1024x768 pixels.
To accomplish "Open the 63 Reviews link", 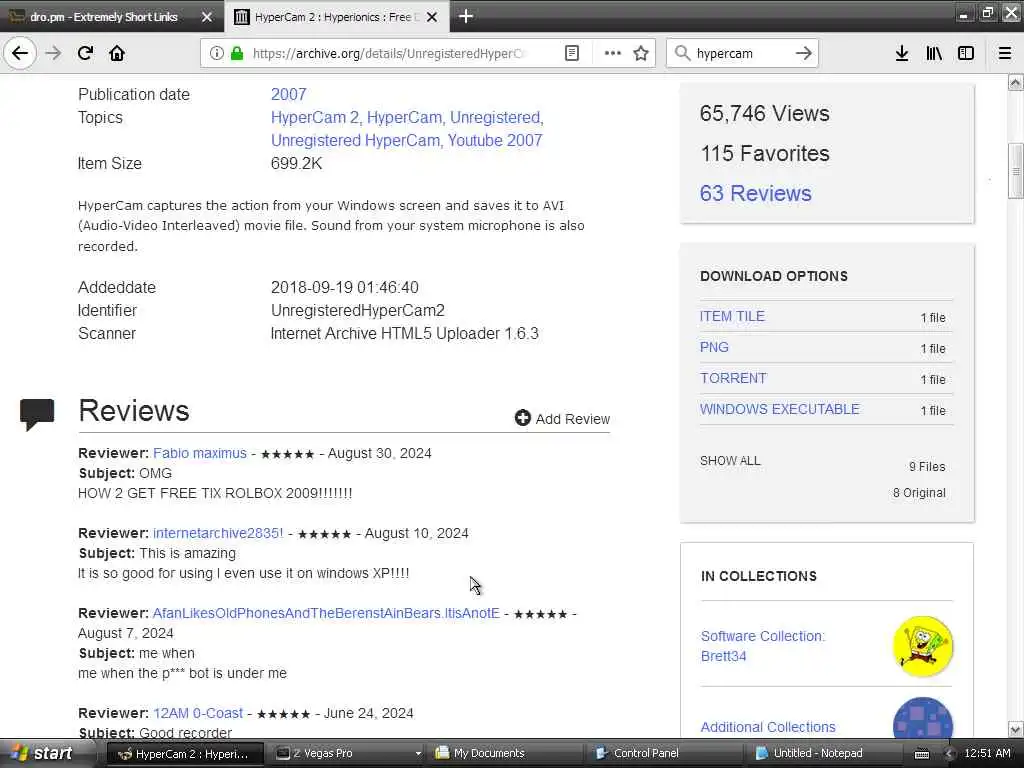I will pyautogui.click(x=756, y=193).
